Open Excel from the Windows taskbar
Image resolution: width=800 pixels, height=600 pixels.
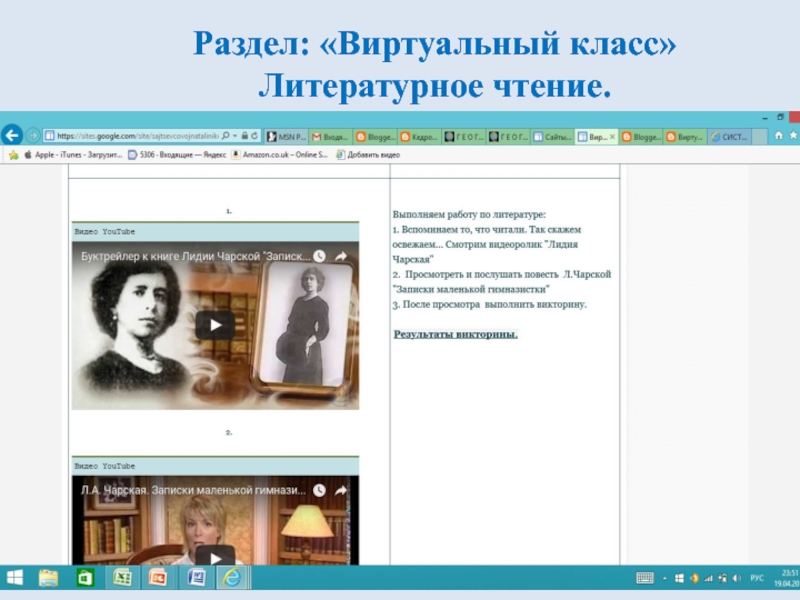coord(122,578)
